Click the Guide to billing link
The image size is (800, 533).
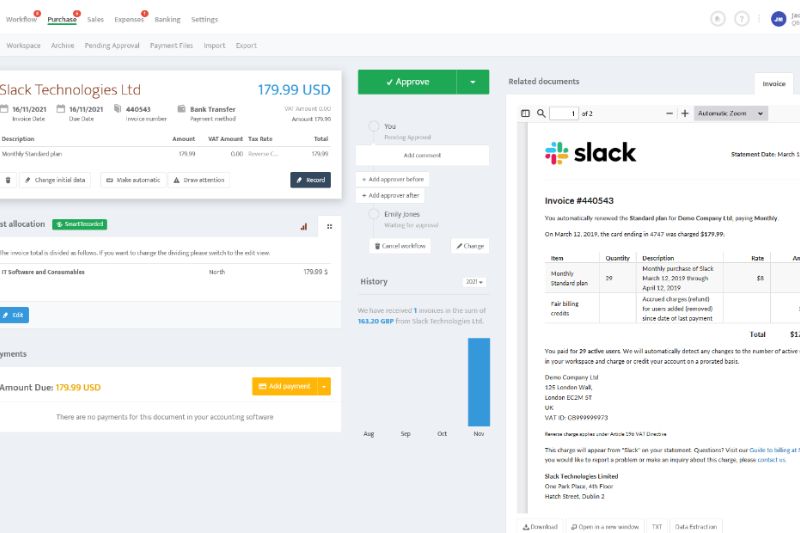coord(774,450)
